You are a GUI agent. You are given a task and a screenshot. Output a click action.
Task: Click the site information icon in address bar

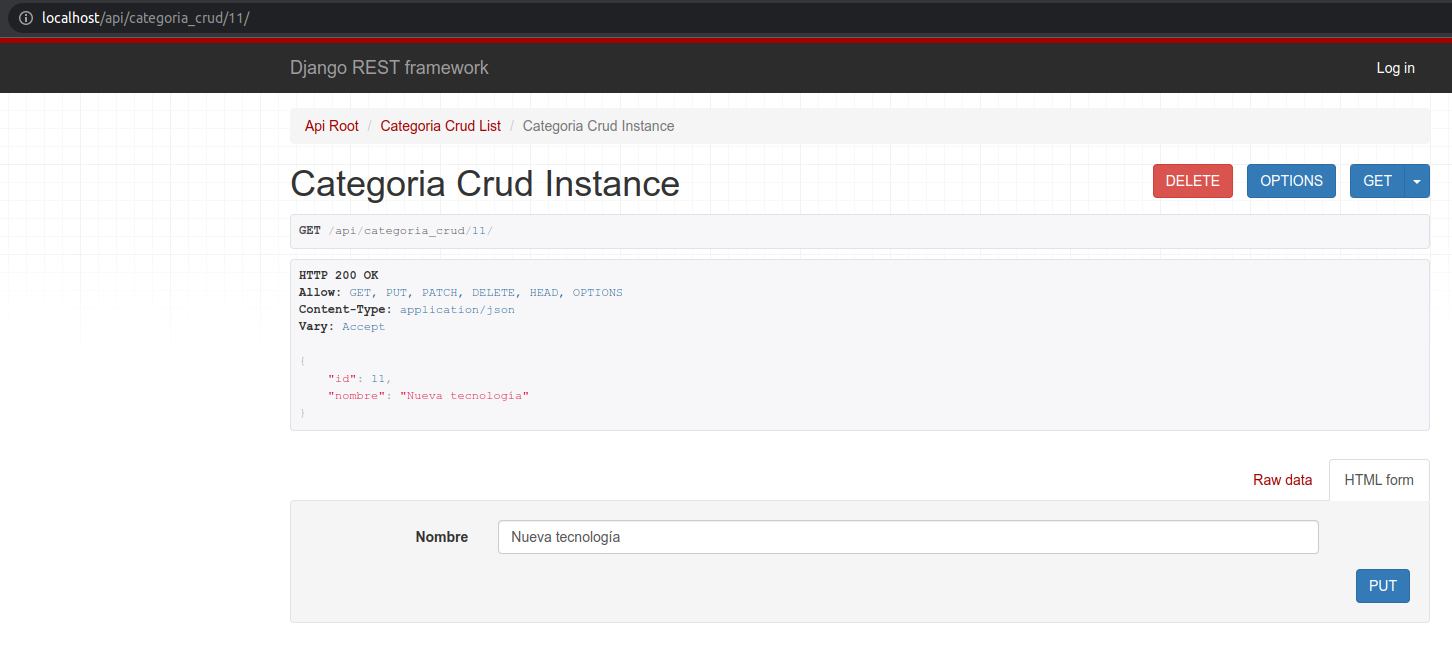click(x=26, y=18)
